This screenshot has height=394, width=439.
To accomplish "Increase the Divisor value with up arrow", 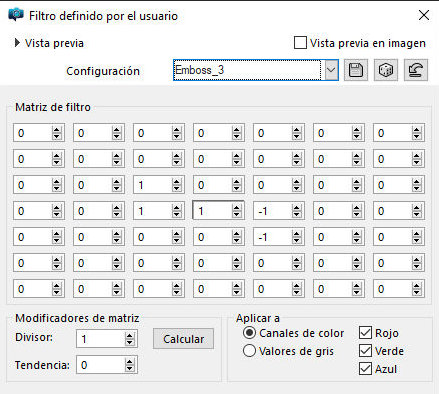I will coord(130,336).
